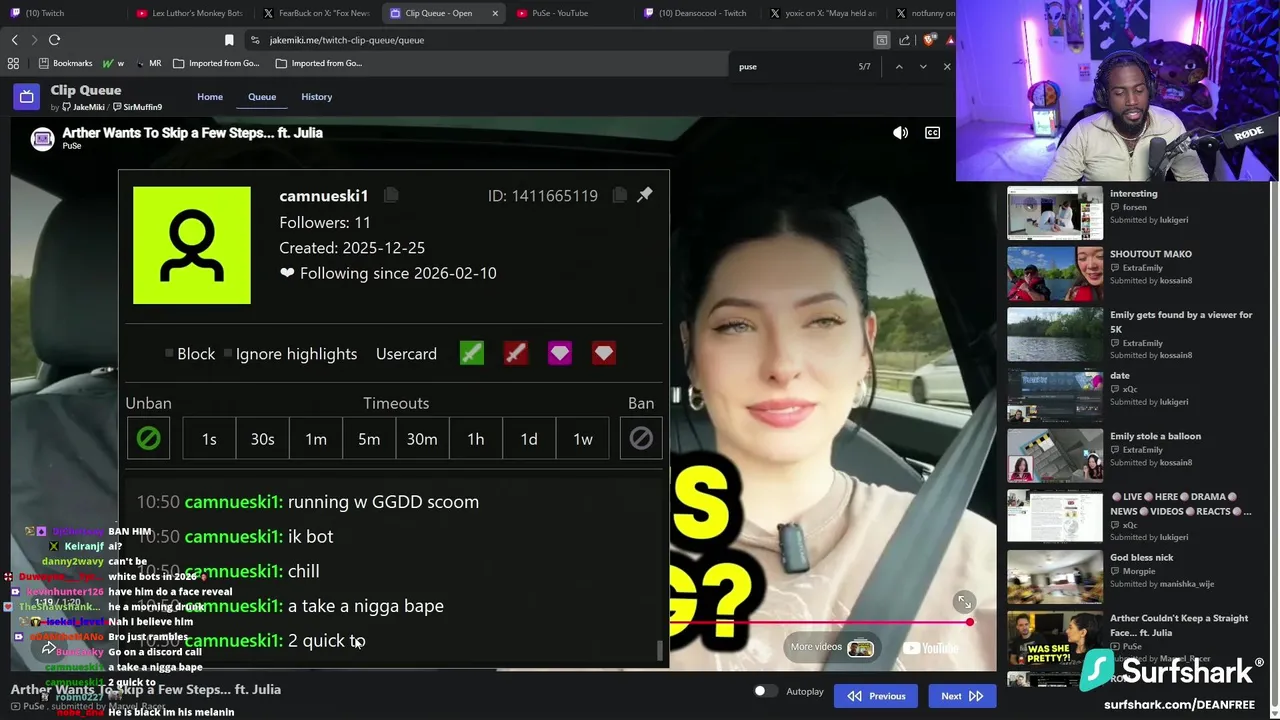Click the bookmark icon in the address bar
Screen dimensions: 1280x720
pyautogui.click(x=229, y=40)
